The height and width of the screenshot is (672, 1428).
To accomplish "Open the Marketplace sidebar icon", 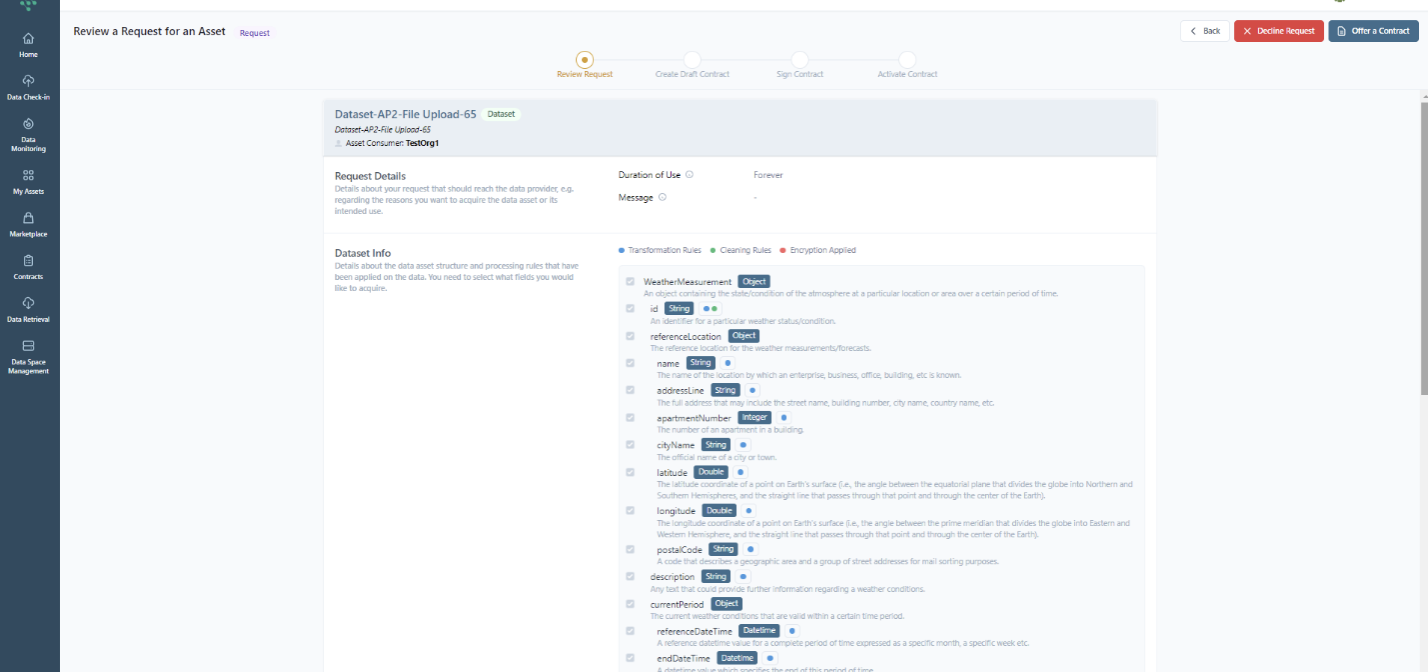I will (x=28, y=224).
